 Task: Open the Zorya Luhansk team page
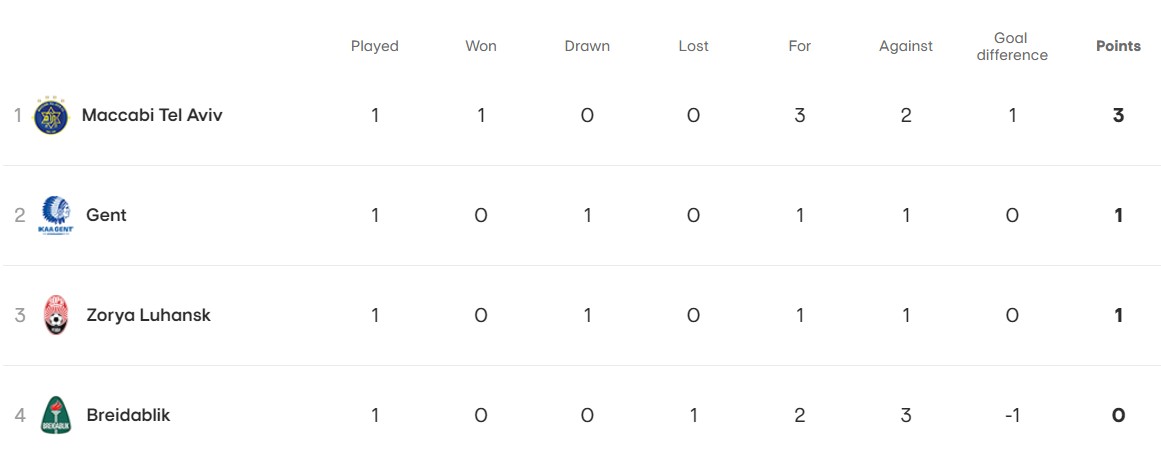pyautogui.click(x=148, y=315)
